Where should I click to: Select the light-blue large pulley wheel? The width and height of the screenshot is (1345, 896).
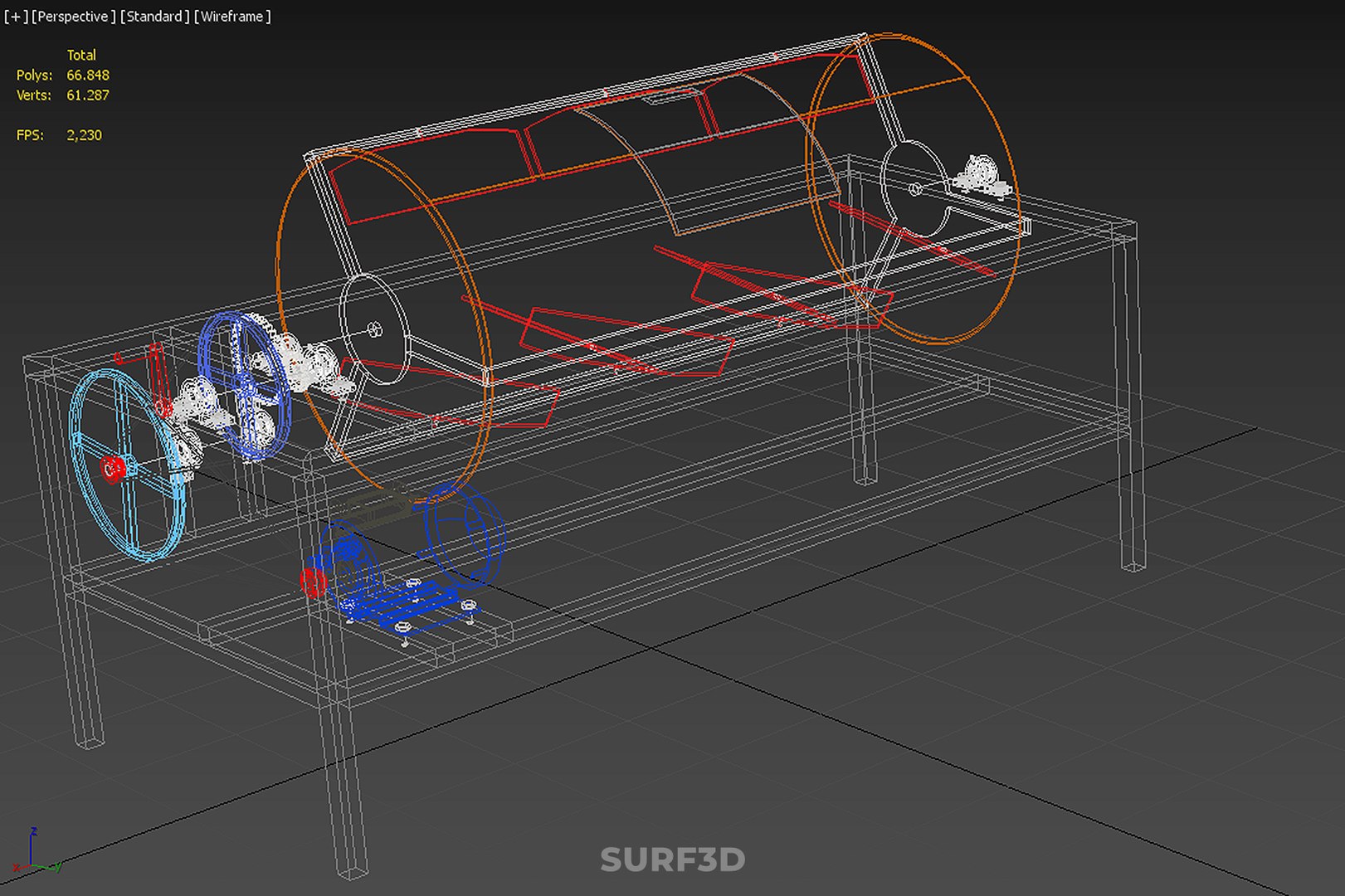click(x=129, y=465)
